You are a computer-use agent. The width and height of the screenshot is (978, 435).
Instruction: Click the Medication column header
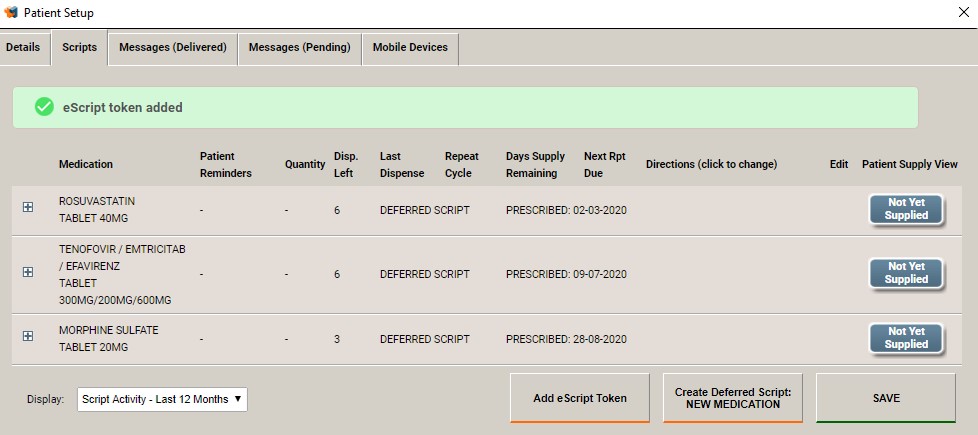point(86,165)
